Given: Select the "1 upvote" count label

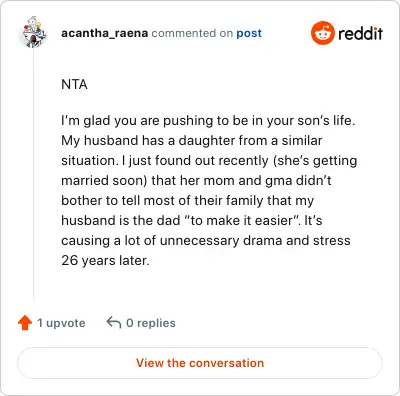Looking at the screenshot, I should click(x=61, y=323).
